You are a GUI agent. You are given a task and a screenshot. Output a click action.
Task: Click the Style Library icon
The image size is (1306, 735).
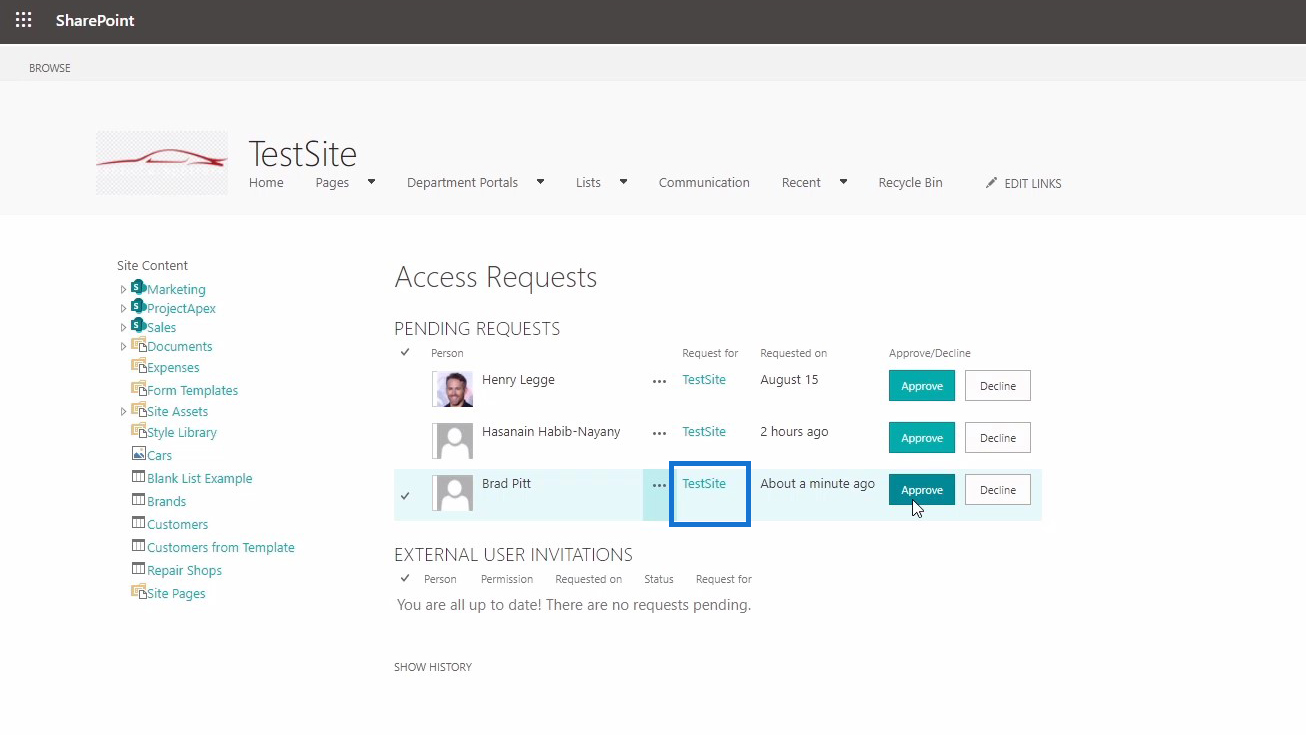pos(139,431)
